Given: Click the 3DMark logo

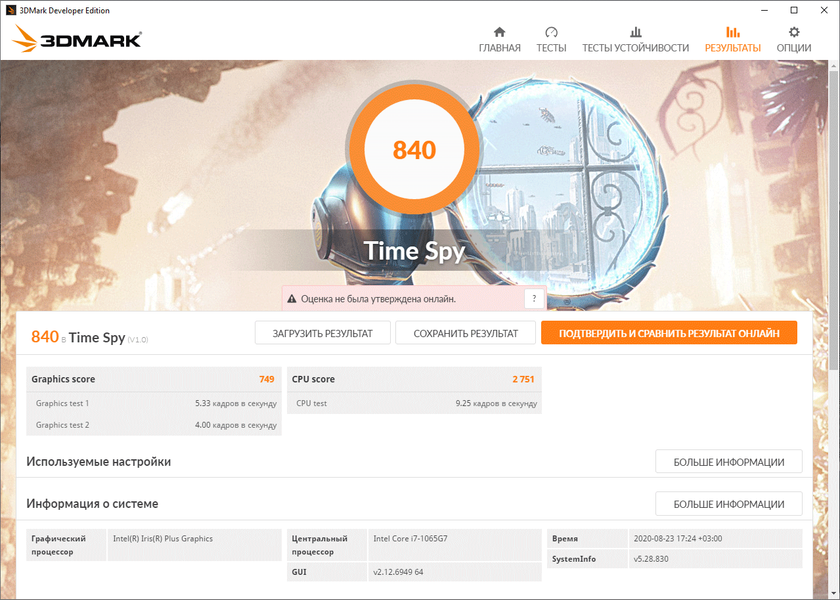Looking at the screenshot, I should 77,39.
